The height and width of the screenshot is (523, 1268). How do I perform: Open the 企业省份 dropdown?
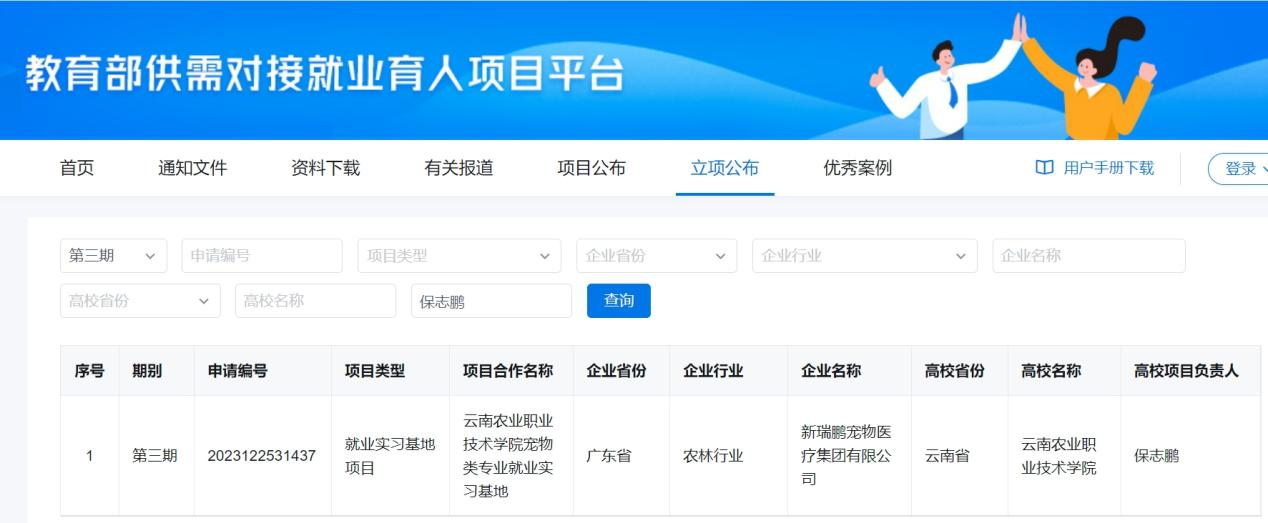click(656, 256)
